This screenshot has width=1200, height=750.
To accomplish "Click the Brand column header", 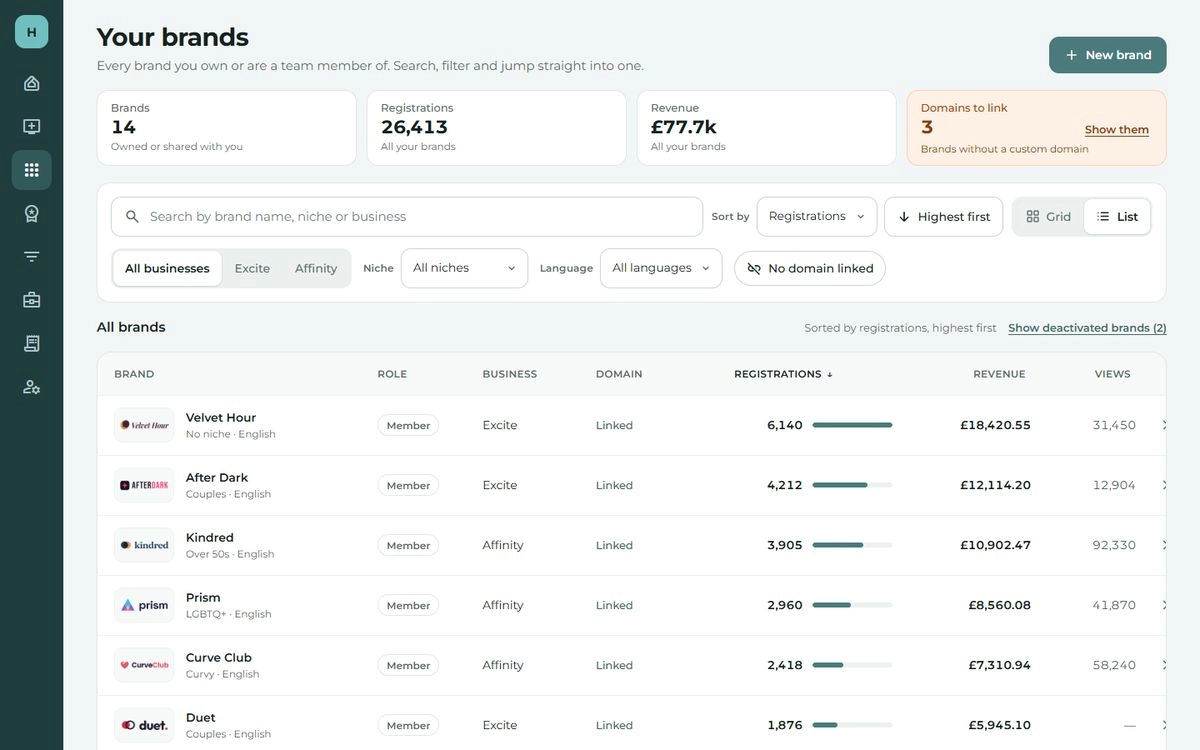I will [134, 374].
